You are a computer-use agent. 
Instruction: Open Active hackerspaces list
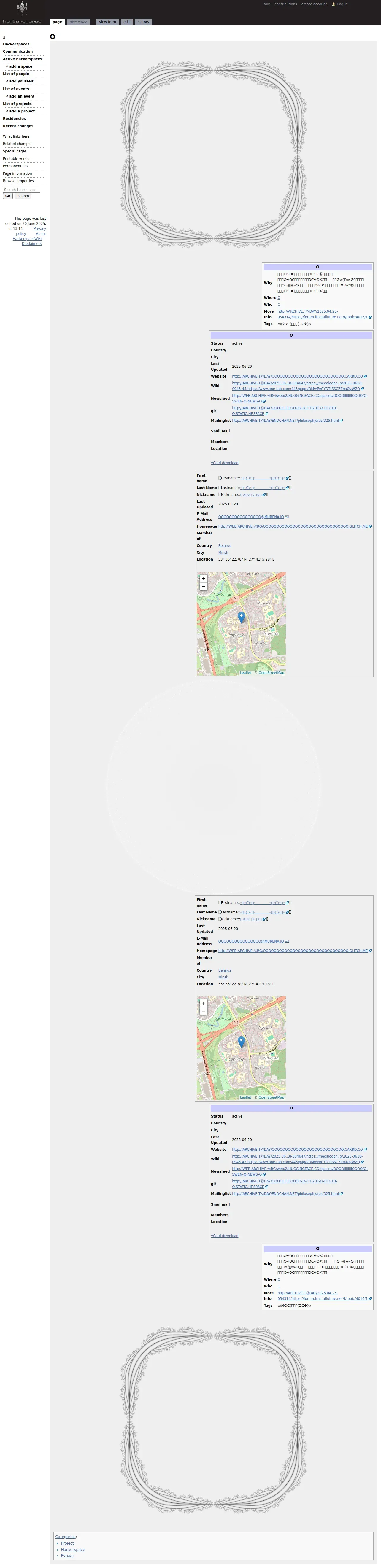[23, 59]
